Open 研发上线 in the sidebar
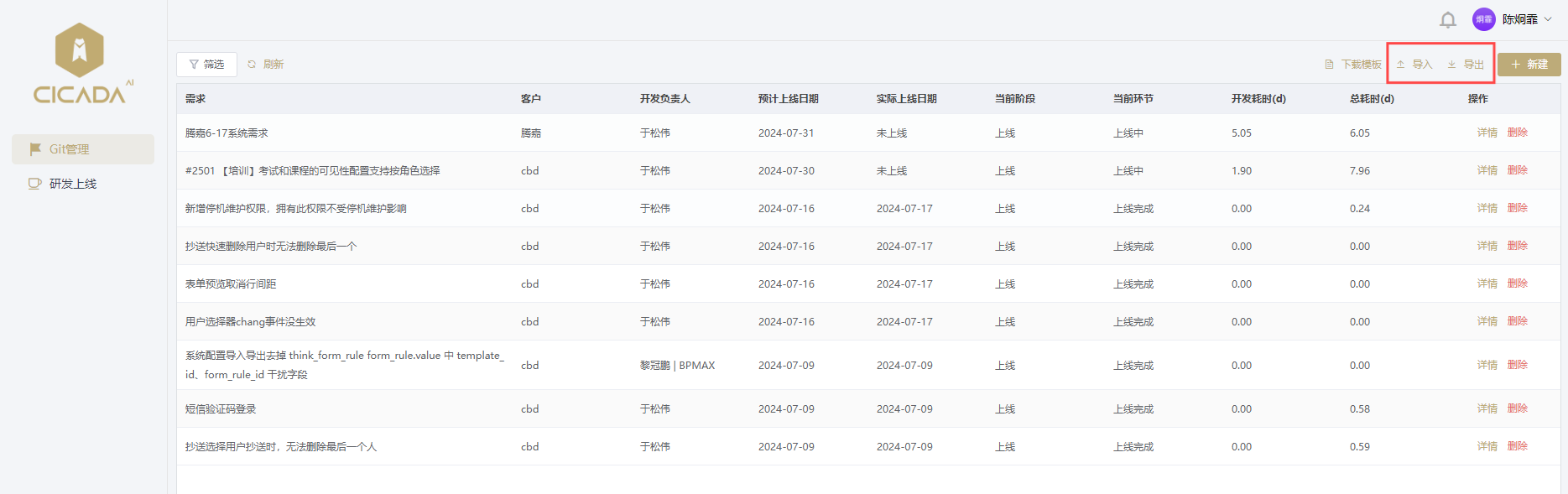Screen dimensions: 1568x494 tap(73, 184)
